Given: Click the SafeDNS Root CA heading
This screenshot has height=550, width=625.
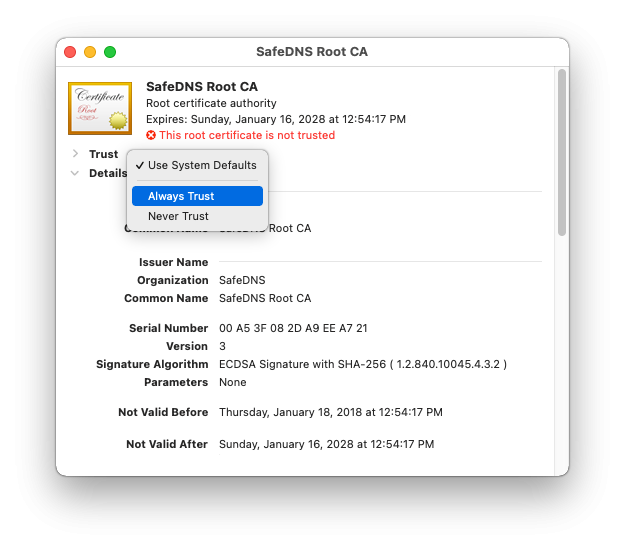Looking at the screenshot, I should (x=202, y=86).
